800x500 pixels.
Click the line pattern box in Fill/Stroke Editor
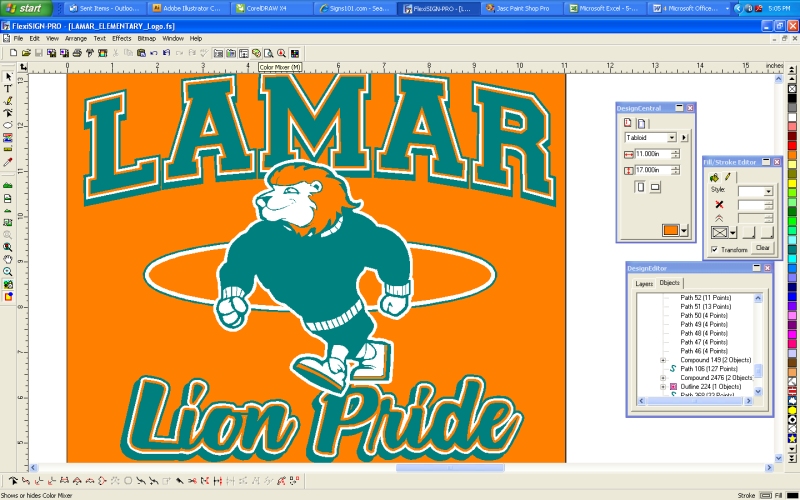[719, 233]
